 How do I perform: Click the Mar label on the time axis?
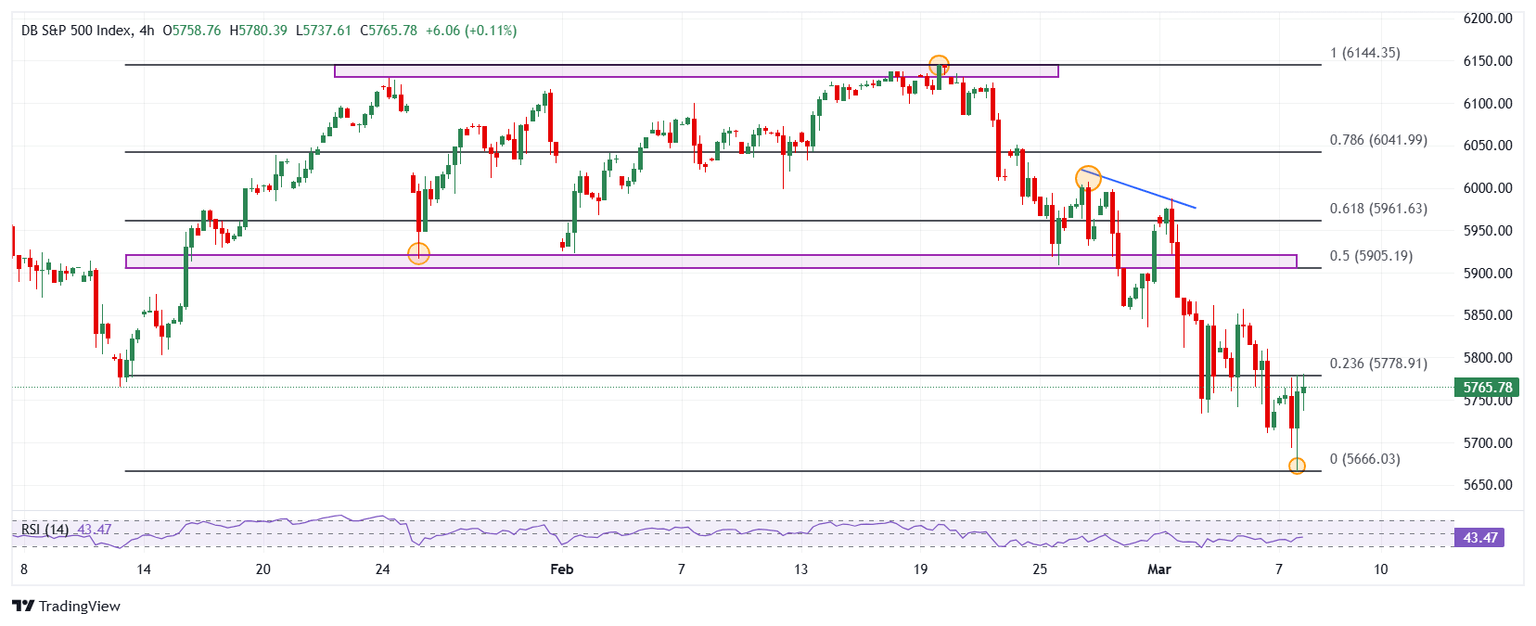(1158, 569)
